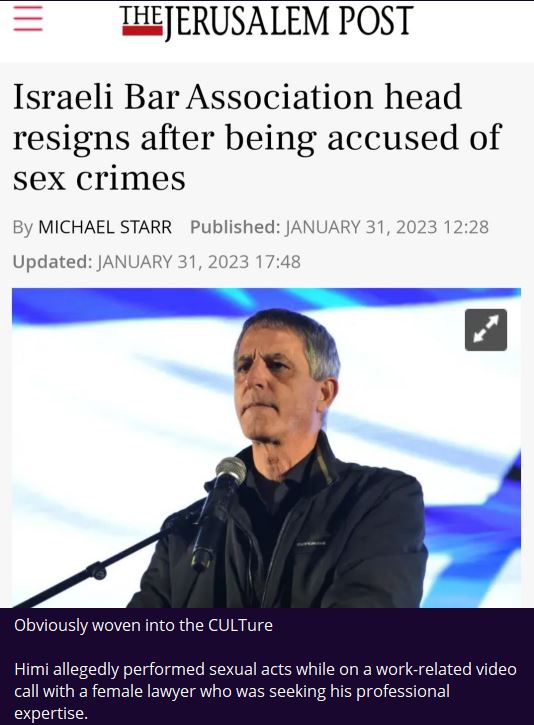Click the red bar under THE in logo

pos(142,31)
